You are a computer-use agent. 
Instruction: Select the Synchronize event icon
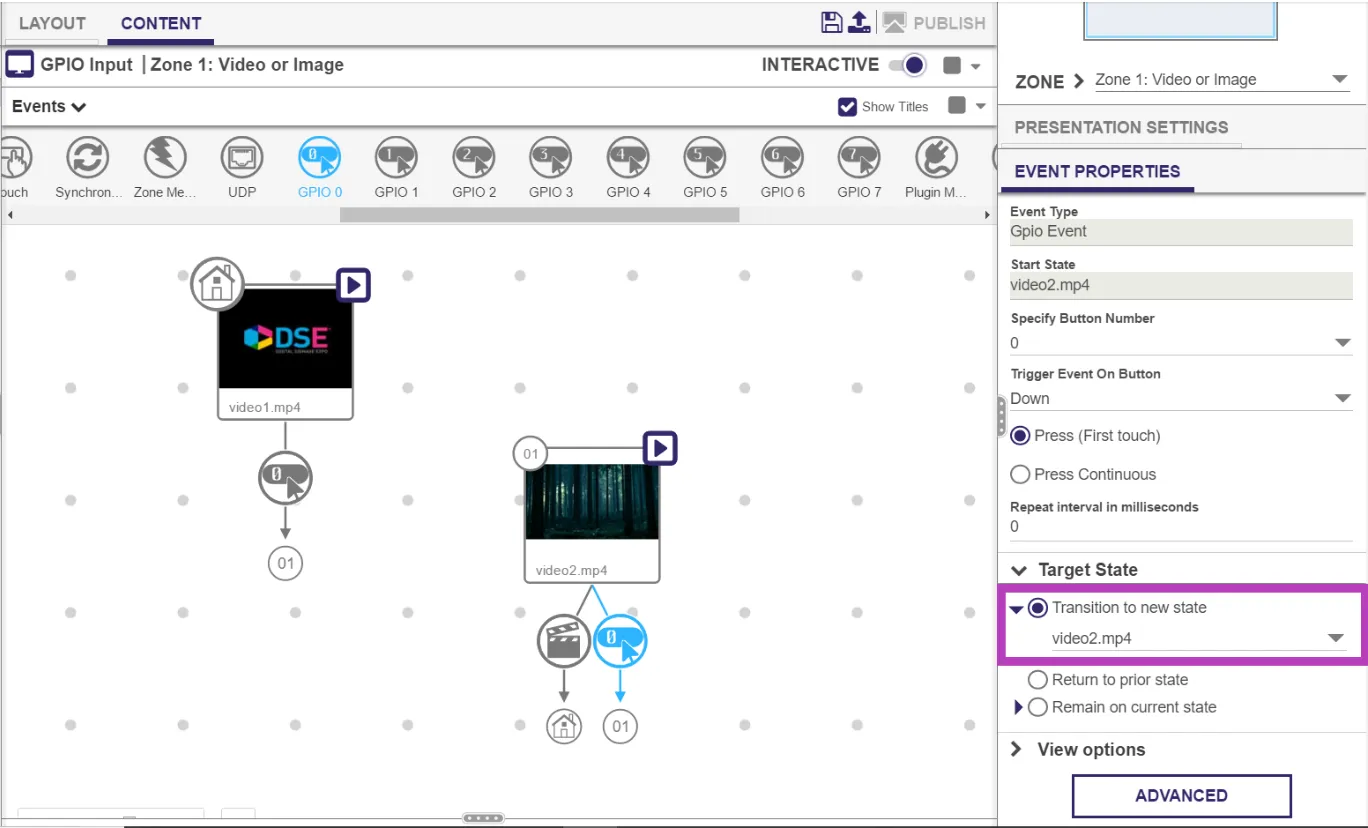coord(88,158)
